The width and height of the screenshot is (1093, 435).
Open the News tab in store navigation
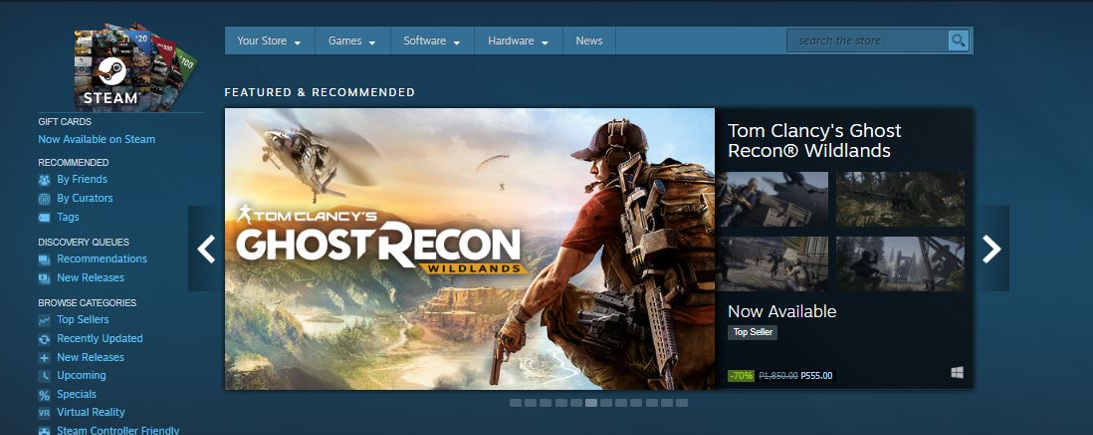coord(589,41)
